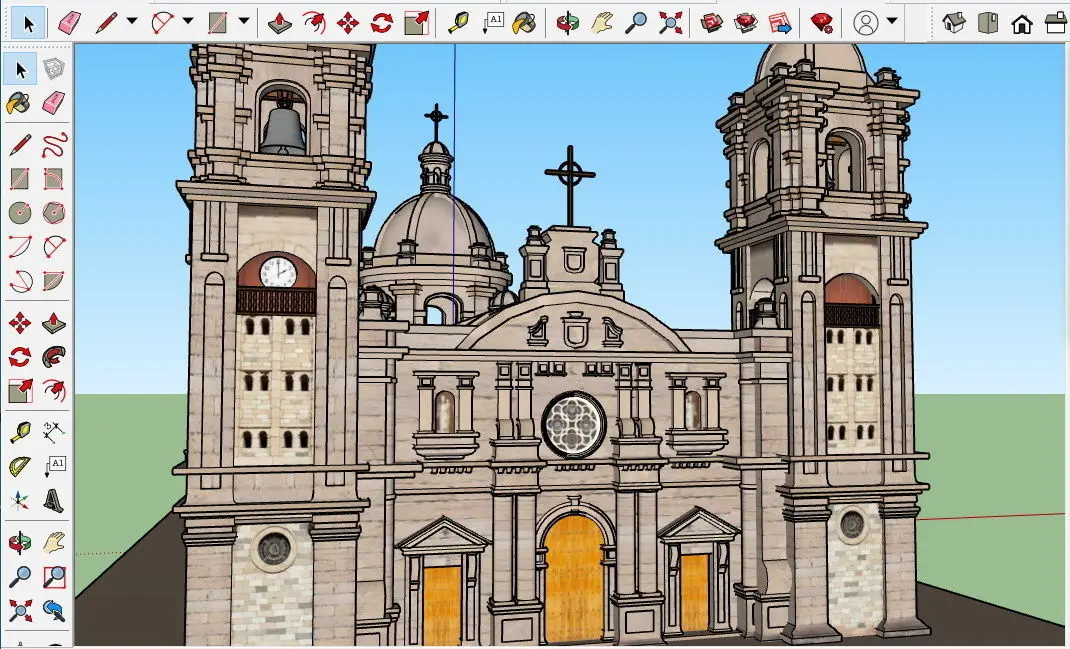Image resolution: width=1070 pixels, height=649 pixels.
Task: Choose the 3D Text tool
Action: (54, 501)
